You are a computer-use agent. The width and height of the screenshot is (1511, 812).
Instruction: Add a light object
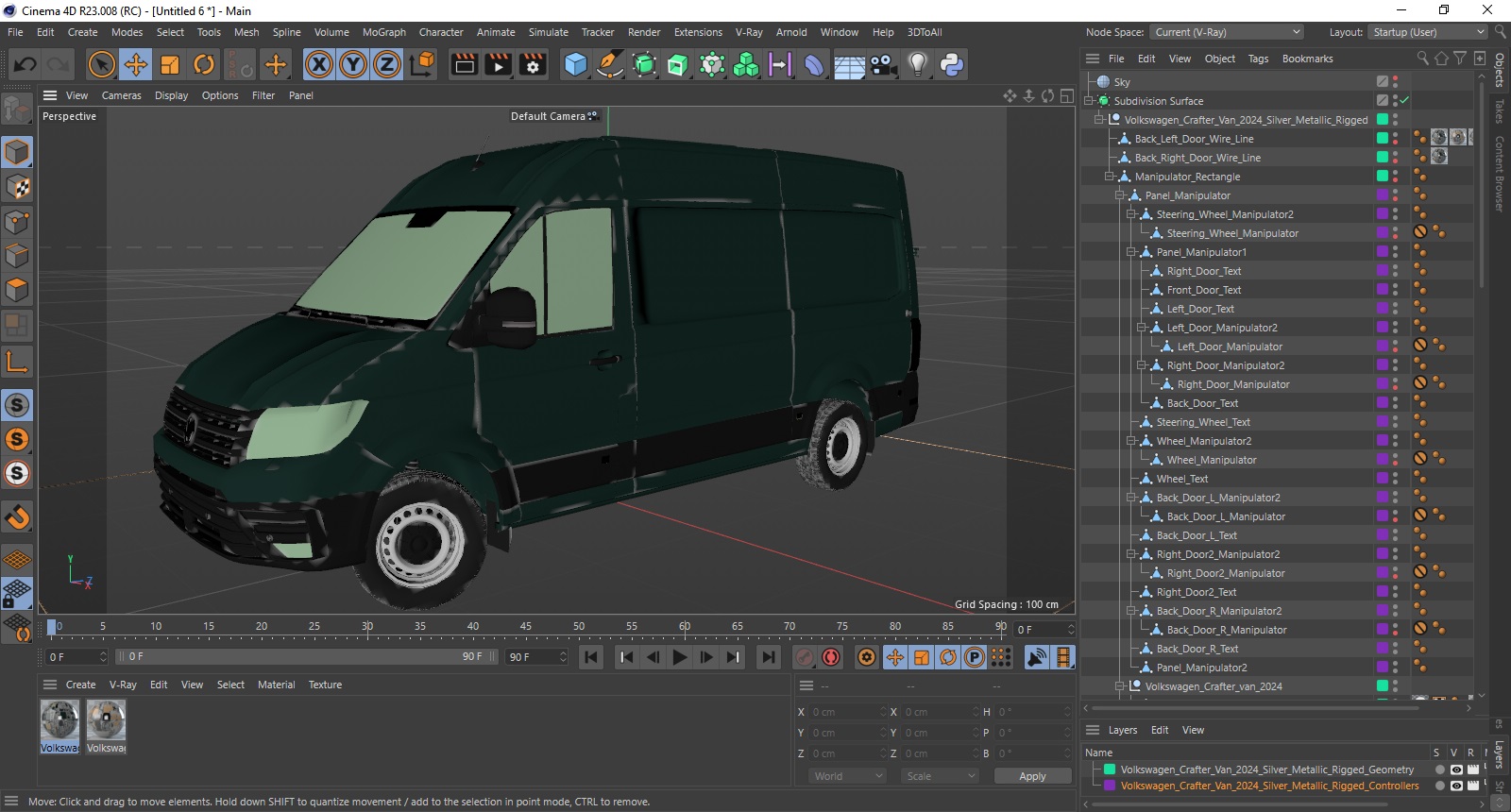click(917, 64)
